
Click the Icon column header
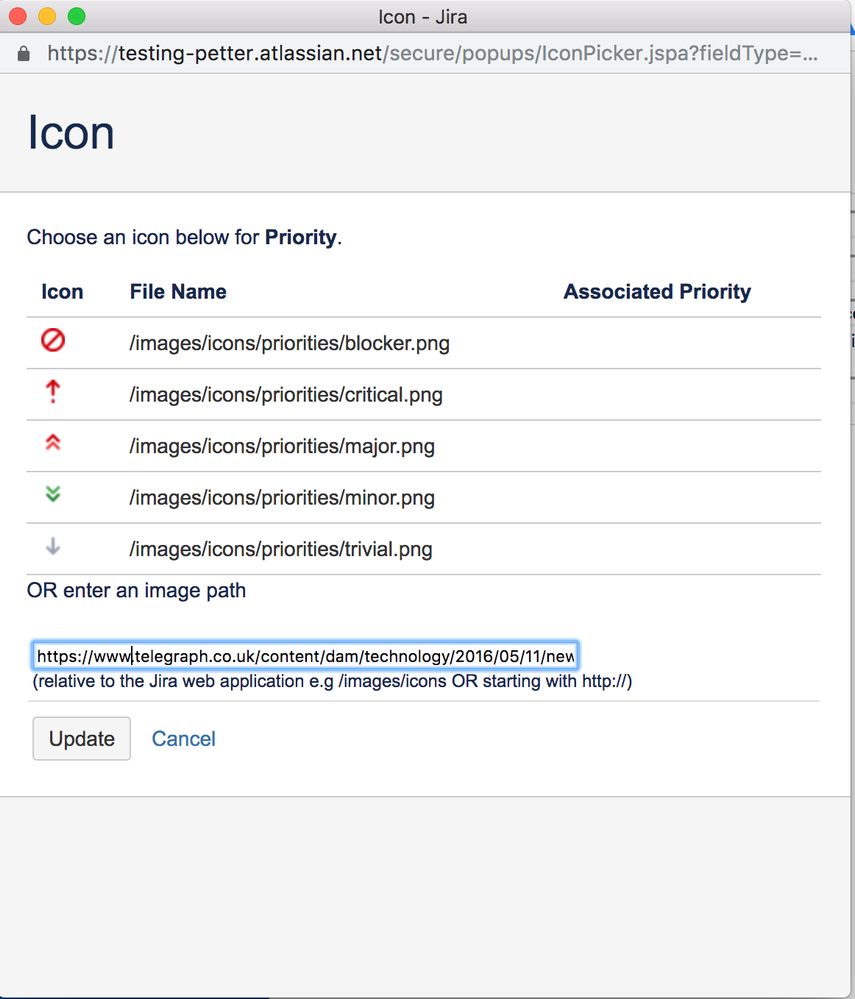click(x=62, y=292)
